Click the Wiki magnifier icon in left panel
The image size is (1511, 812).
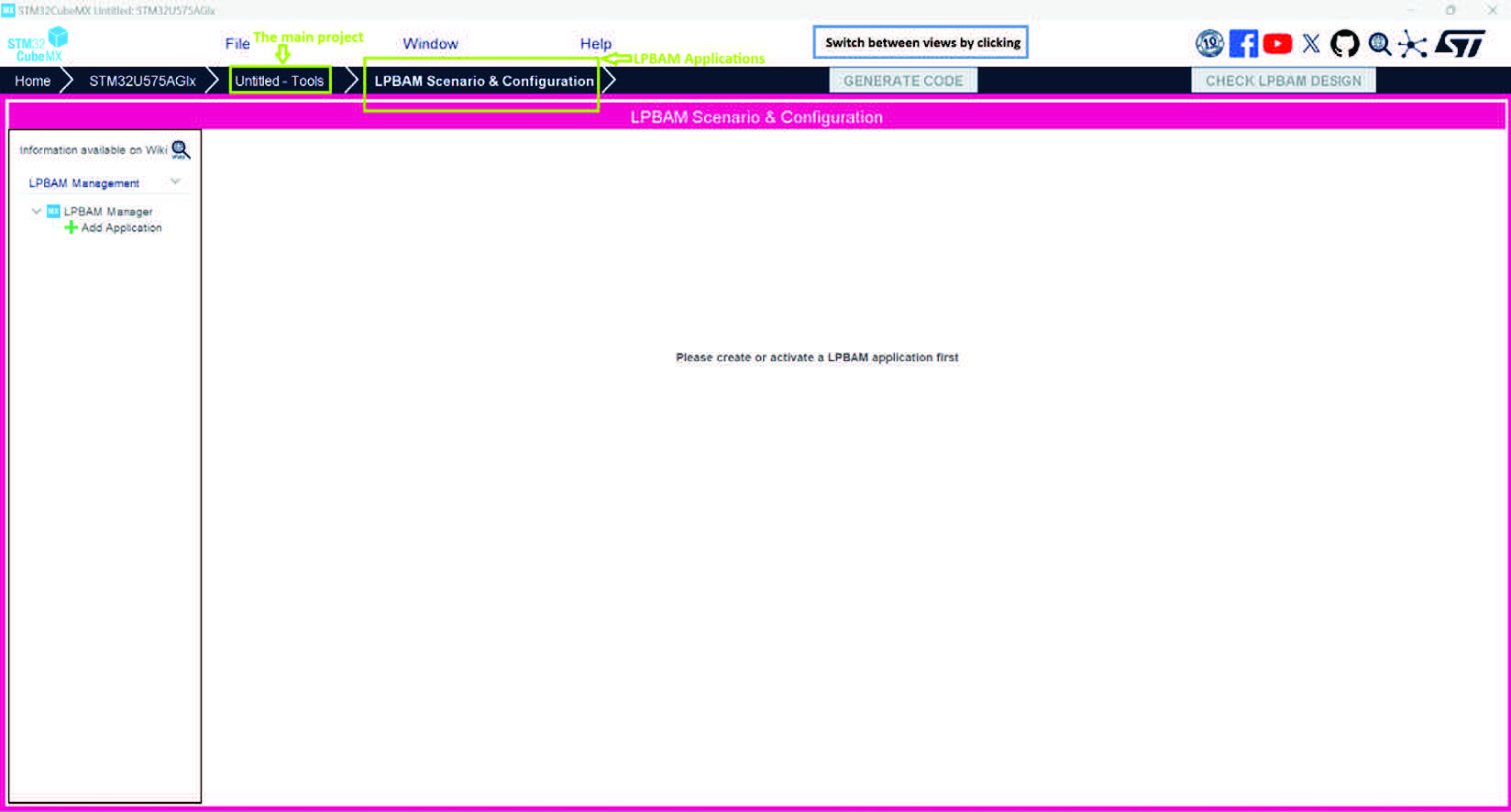(181, 149)
